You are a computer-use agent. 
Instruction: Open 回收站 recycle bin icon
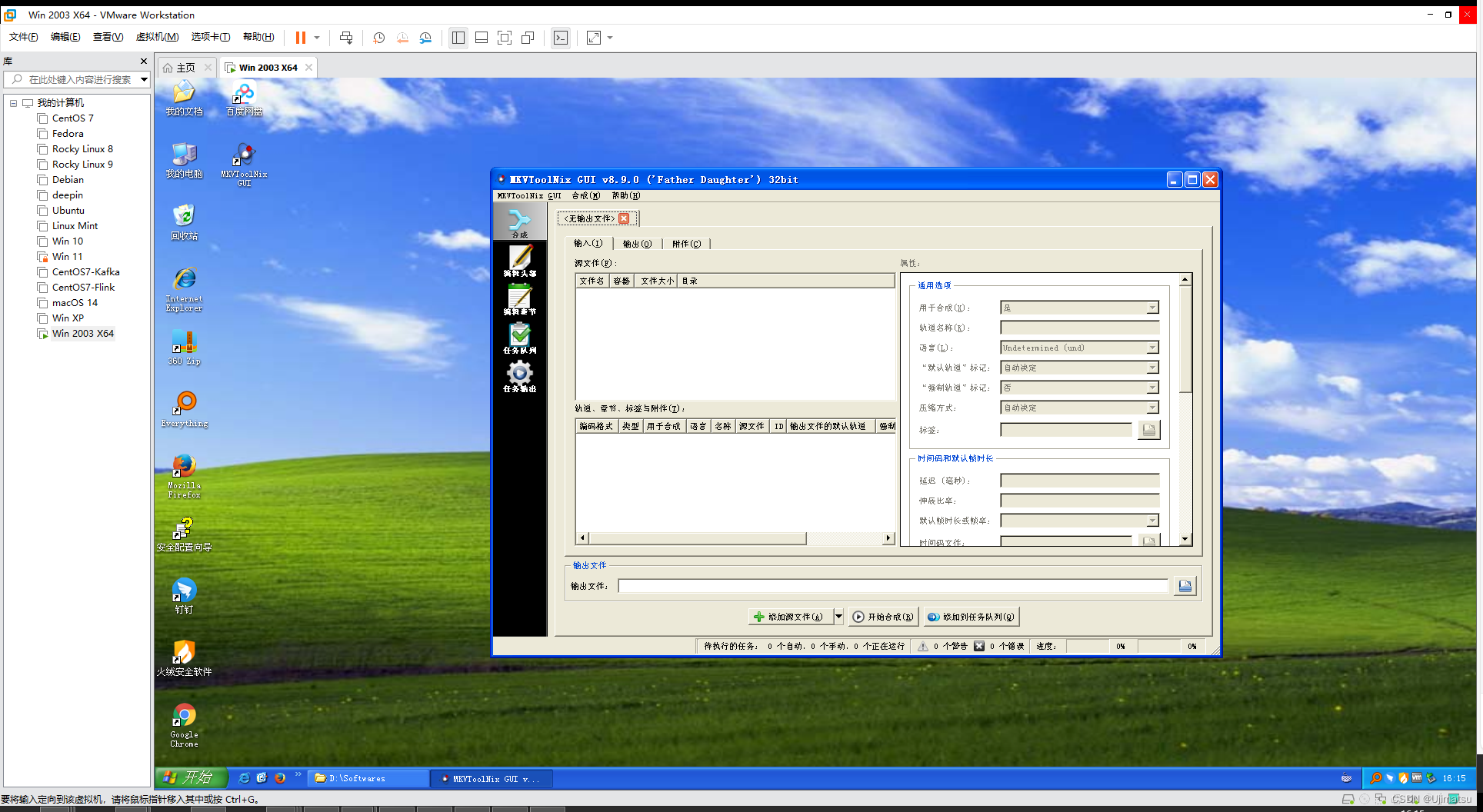click(184, 223)
